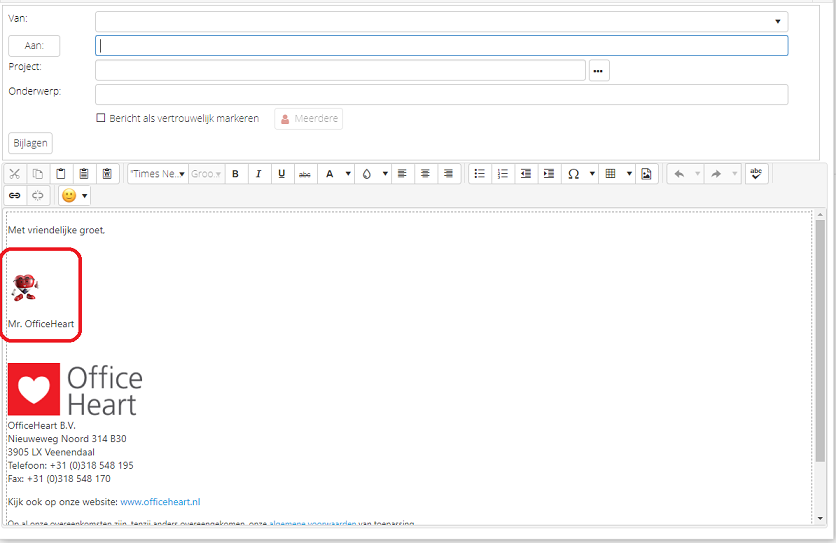Open the spell check tool

(756, 174)
